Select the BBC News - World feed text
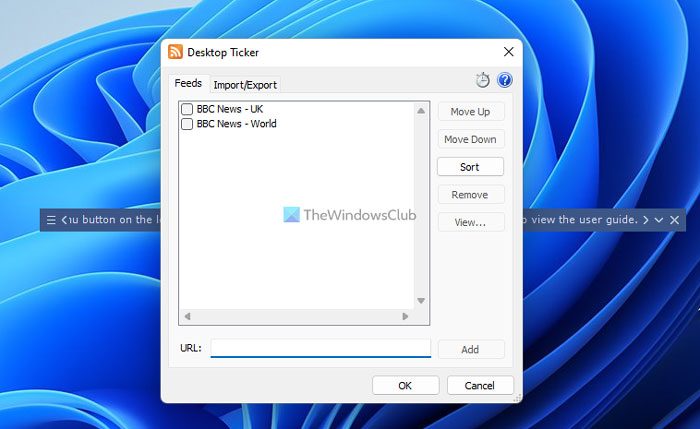The image size is (700, 429). (237, 124)
